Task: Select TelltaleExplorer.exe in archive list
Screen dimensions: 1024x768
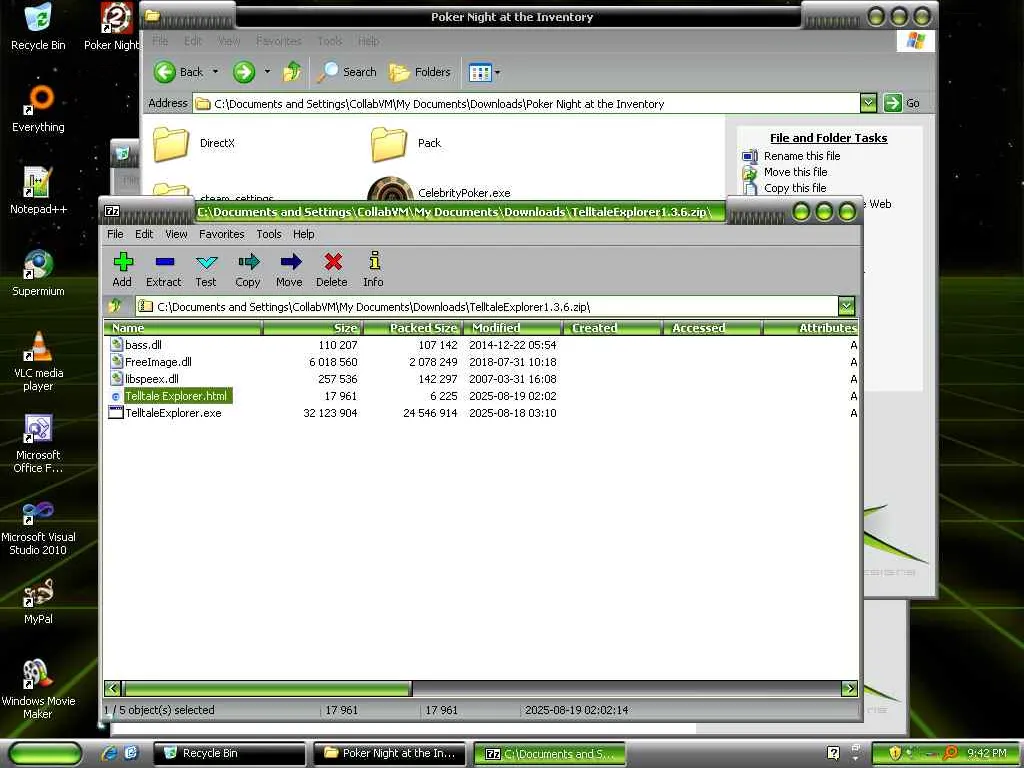Action: (173, 413)
